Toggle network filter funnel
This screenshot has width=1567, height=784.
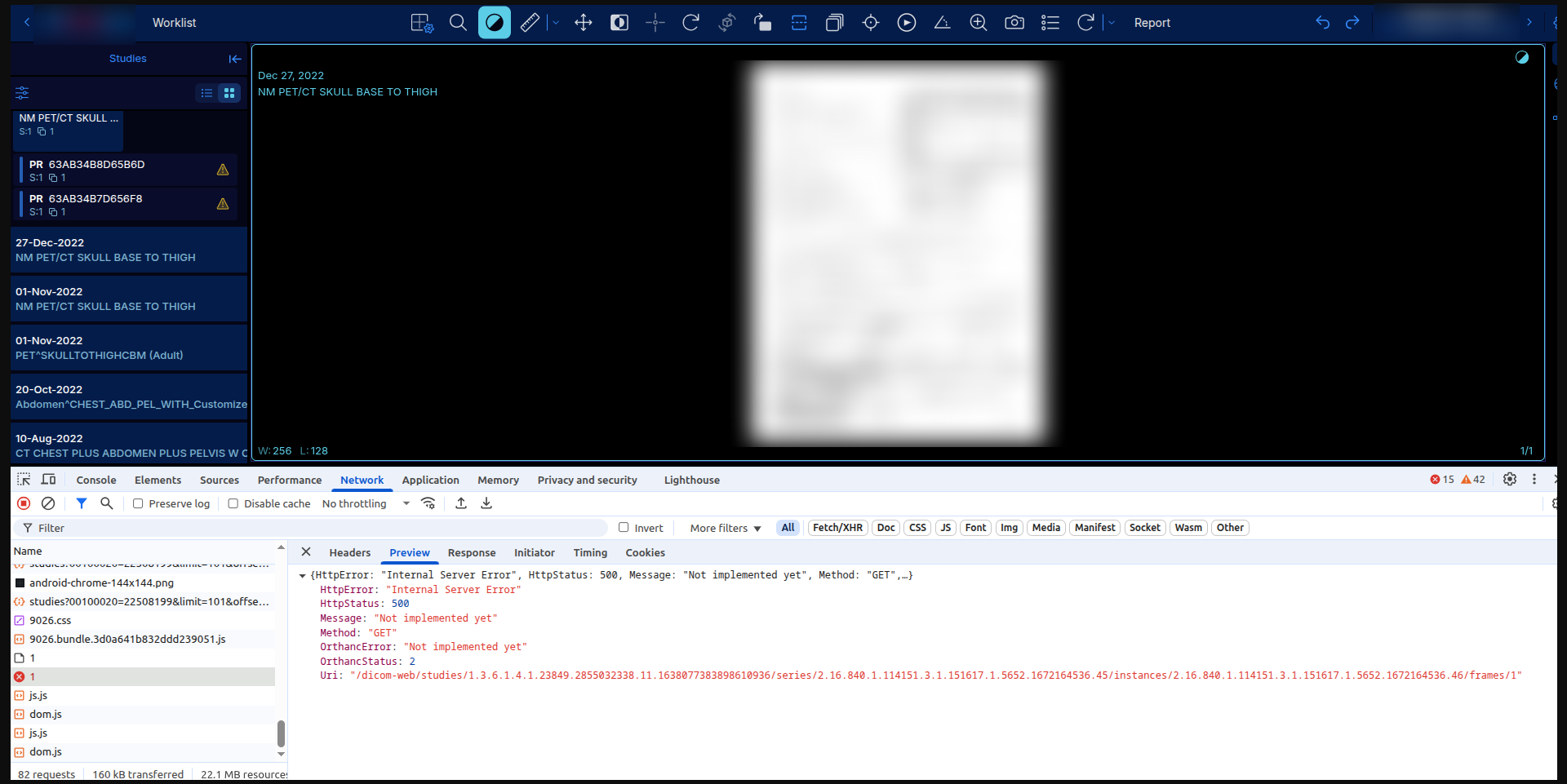(x=82, y=503)
